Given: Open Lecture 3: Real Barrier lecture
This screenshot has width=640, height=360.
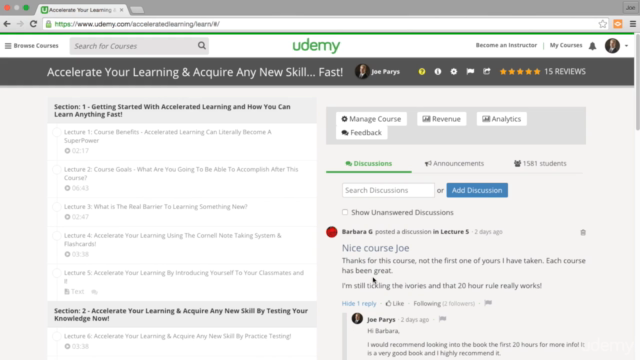Looking at the screenshot, I should (x=156, y=207).
